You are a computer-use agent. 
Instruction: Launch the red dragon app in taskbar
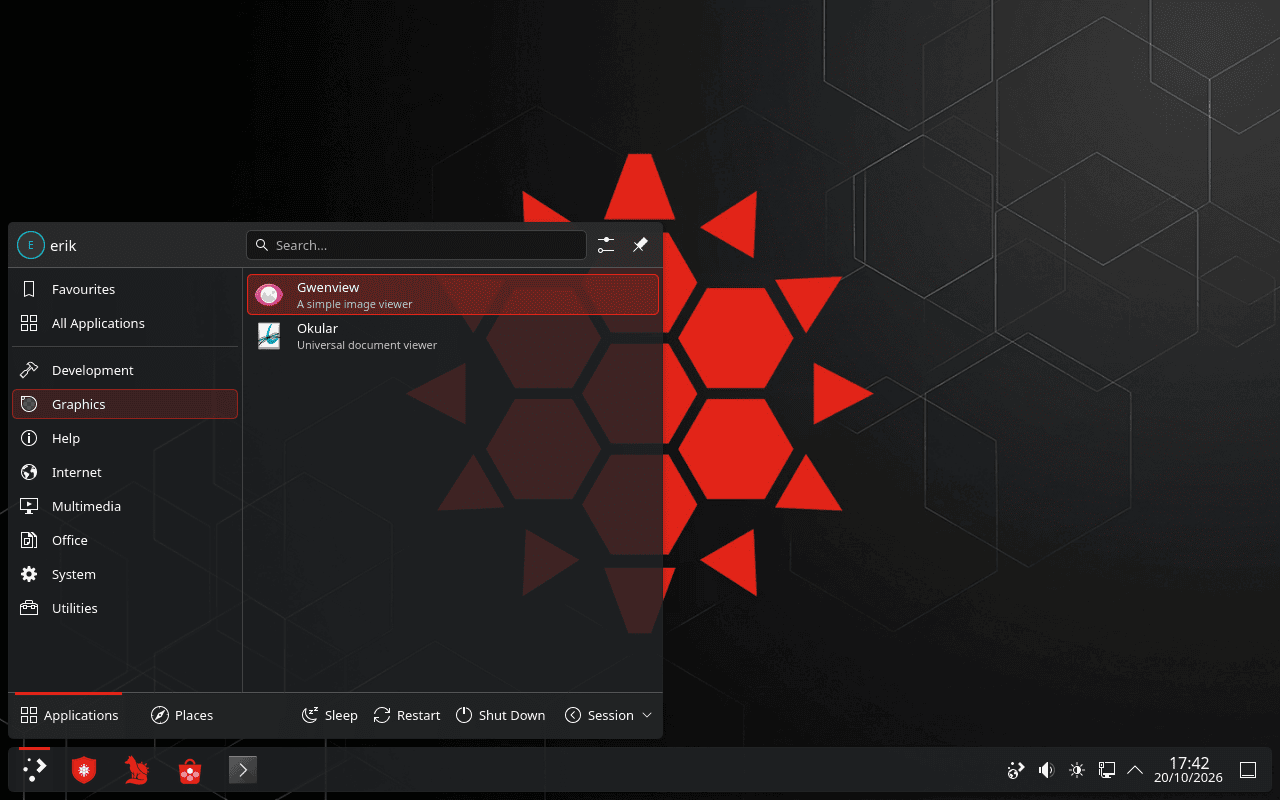tap(137, 769)
